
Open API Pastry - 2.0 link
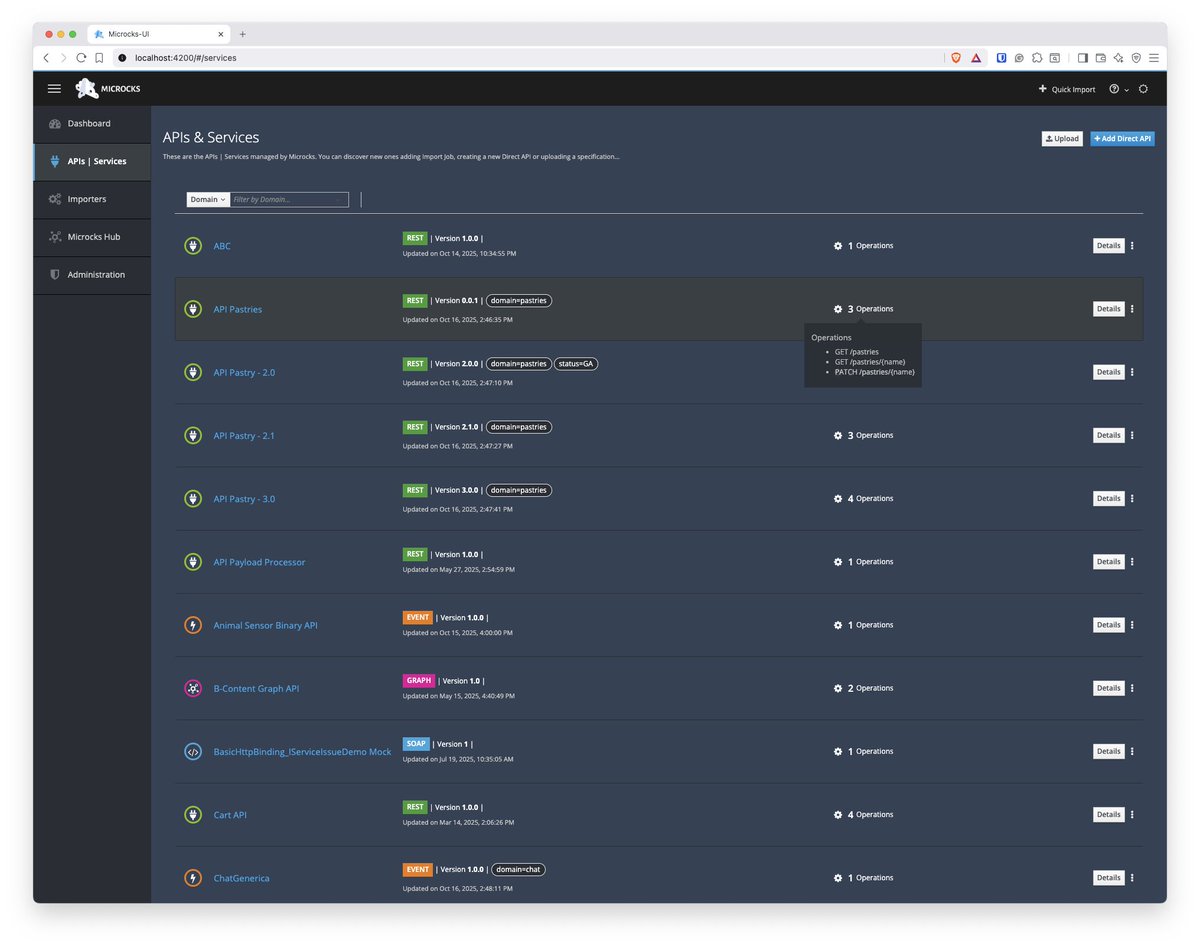pyautogui.click(x=244, y=372)
